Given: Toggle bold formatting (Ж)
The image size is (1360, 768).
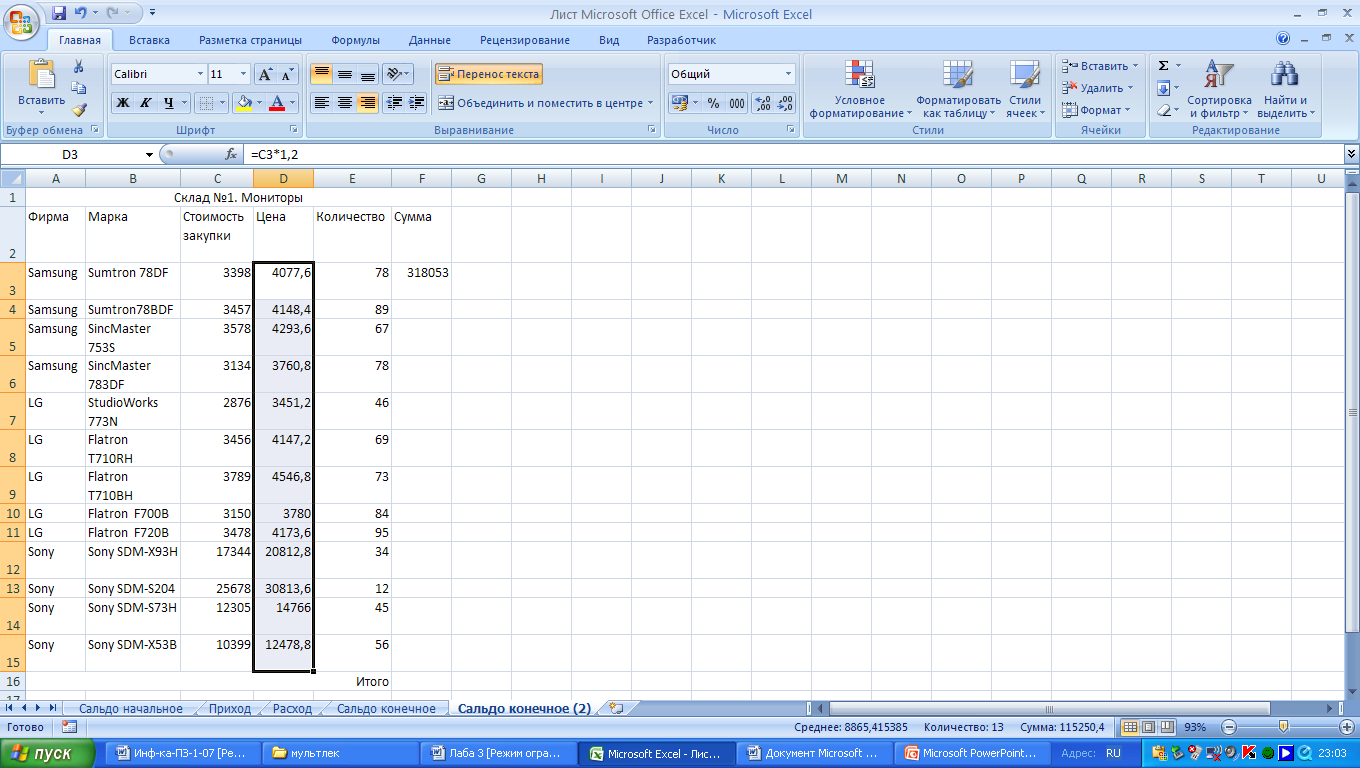Looking at the screenshot, I should point(122,103).
